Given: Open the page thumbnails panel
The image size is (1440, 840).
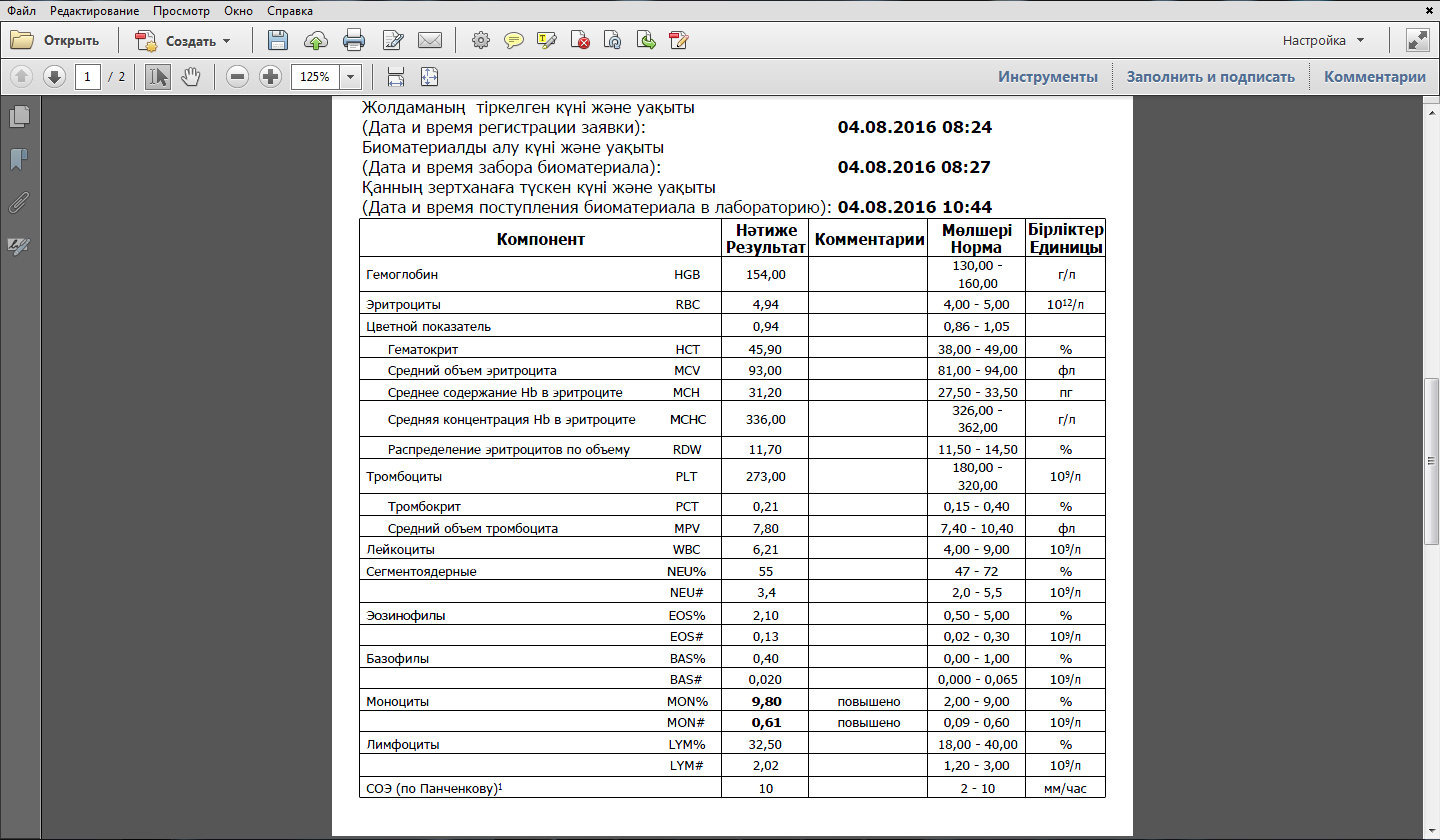Looking at the screenshot, I should pyautogui.click(x=19, y=116).
